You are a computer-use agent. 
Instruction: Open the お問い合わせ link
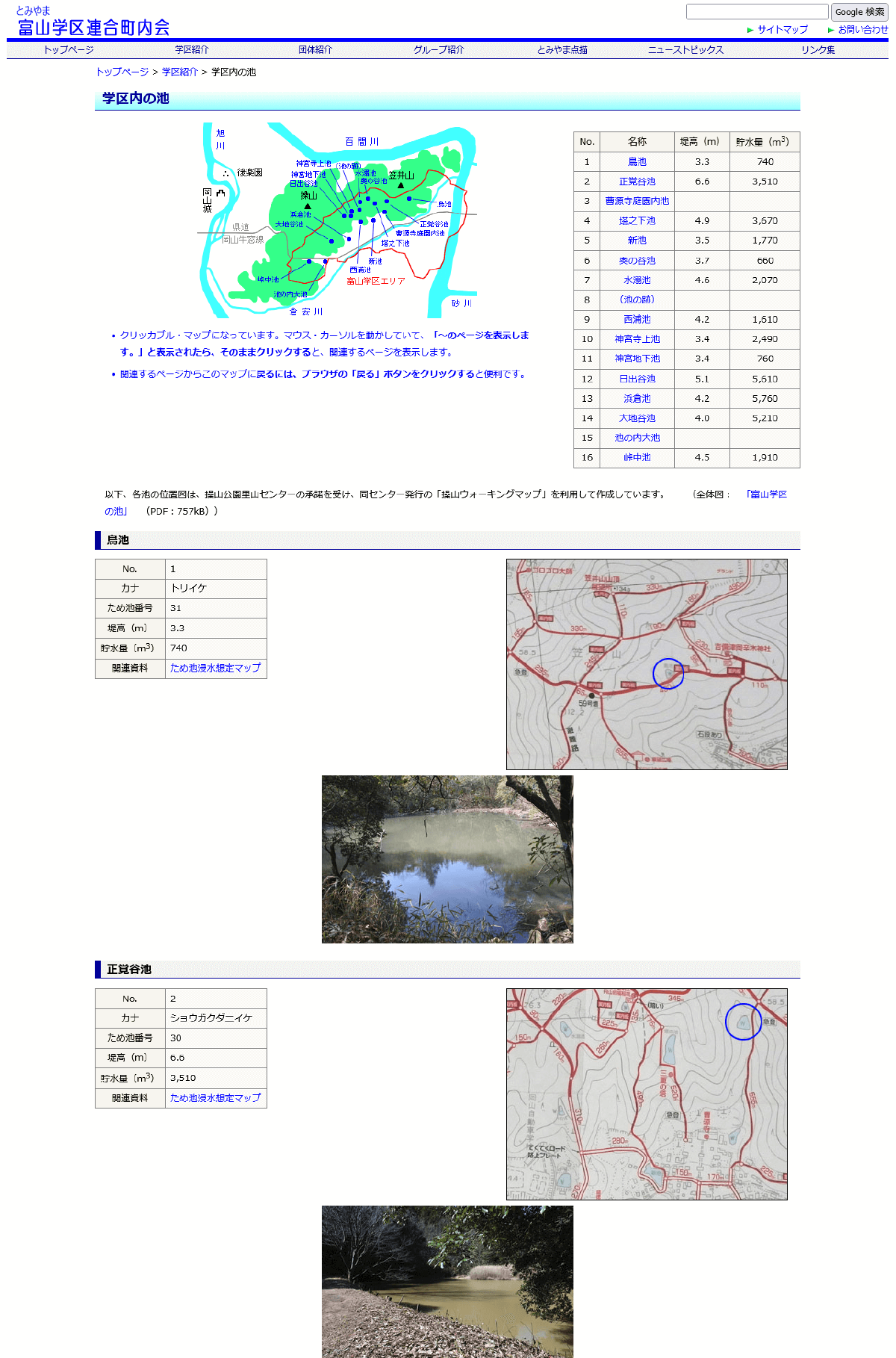tap(862, 30)
